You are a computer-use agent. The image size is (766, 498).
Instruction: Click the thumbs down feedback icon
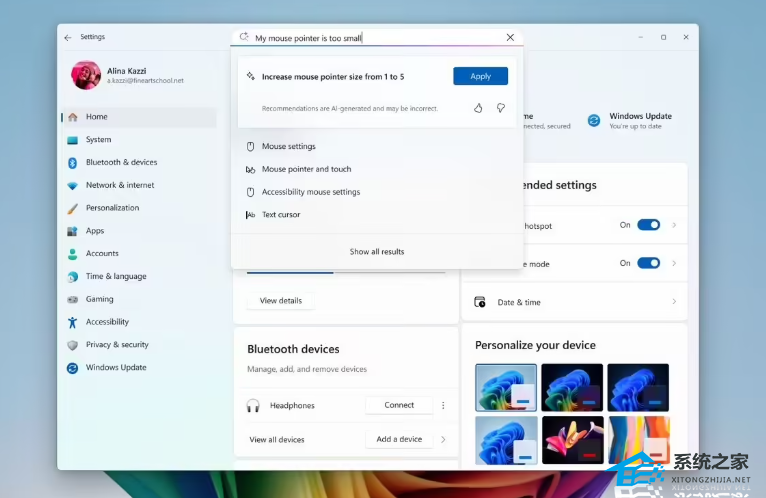click(501, 108)
